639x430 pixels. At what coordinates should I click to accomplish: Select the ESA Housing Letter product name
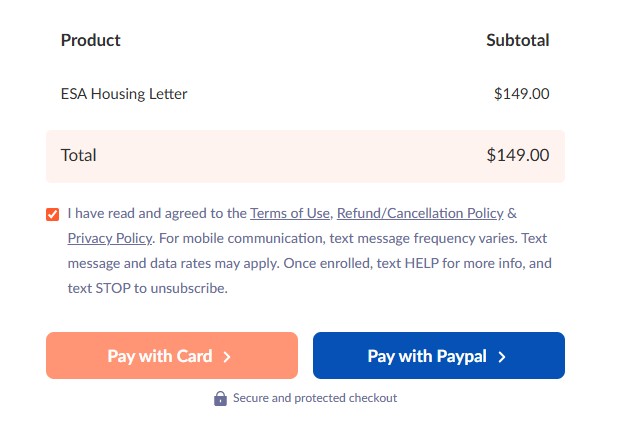tap(124, 94)
